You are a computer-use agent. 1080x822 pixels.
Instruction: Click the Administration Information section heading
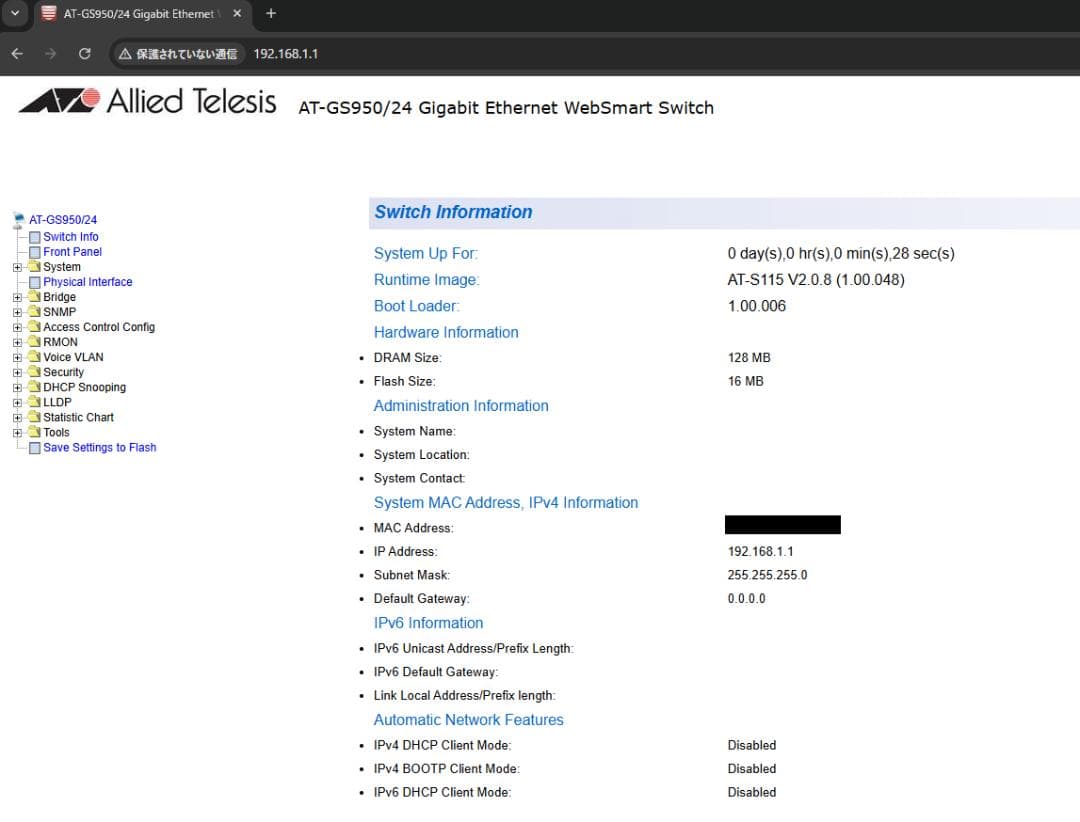pyautogui.click(x=461, y=406)
